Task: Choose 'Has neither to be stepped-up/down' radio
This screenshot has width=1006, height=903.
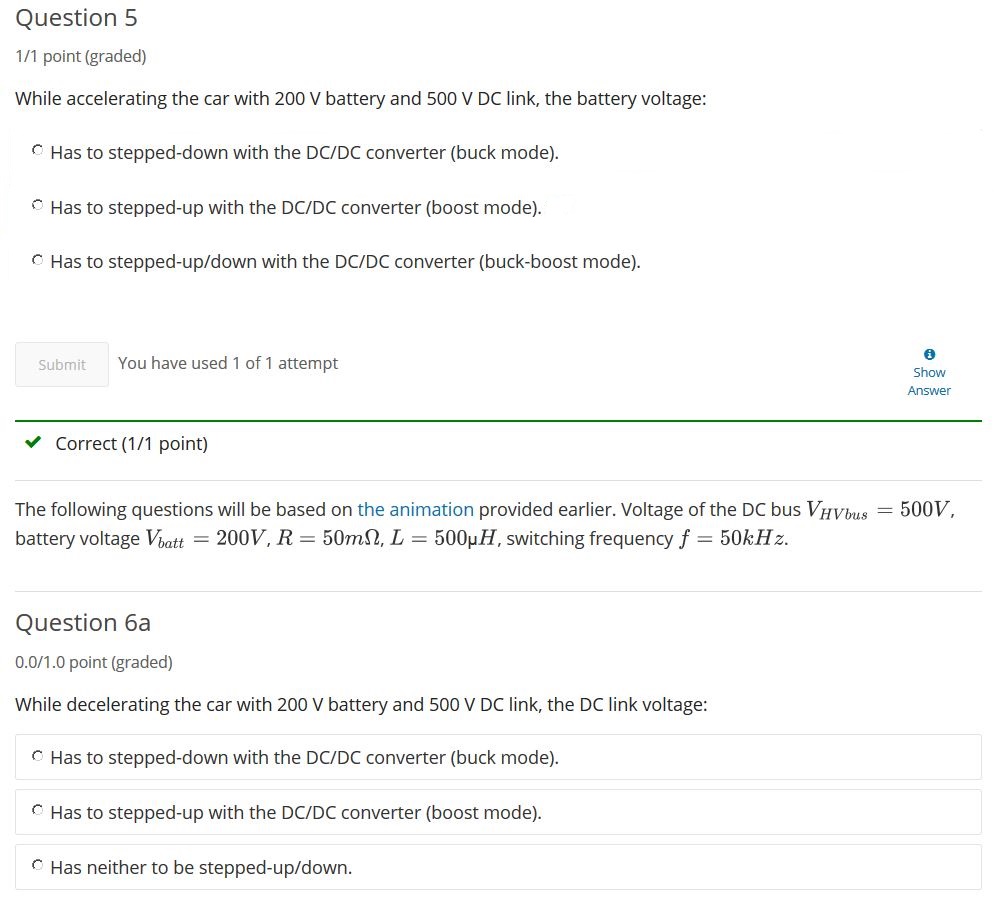Action: (x=37, y=866)
